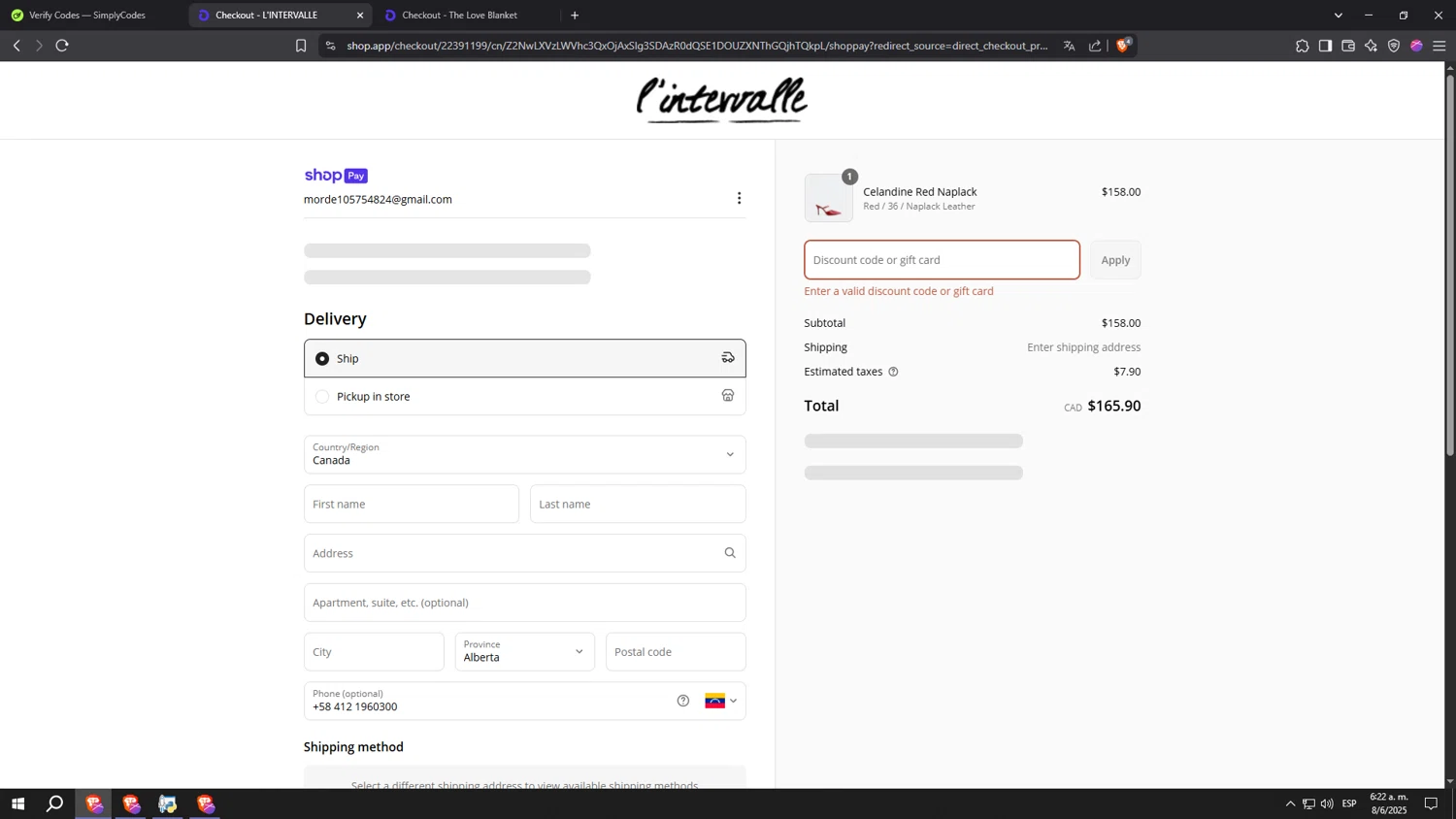Screen dimensions: 1456x819
Task: Open new tab with plus button
Action: (575, 16)
